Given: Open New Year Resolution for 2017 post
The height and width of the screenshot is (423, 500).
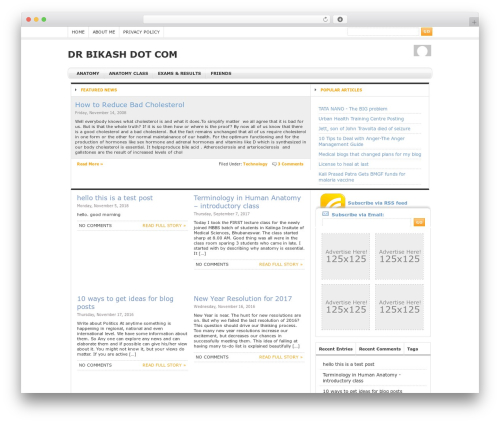Looking at the screenshot, I should tap(243, 299).
